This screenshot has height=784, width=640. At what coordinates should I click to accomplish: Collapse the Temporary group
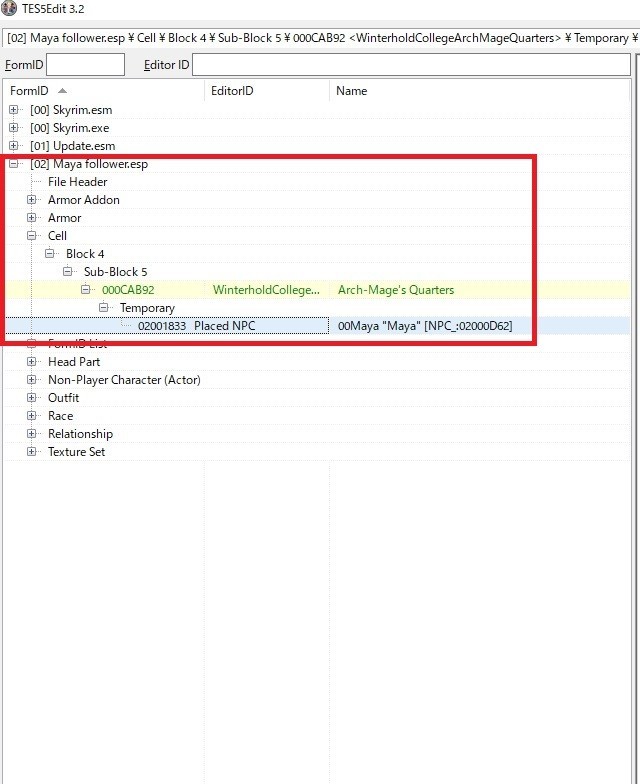click(104, 308)
